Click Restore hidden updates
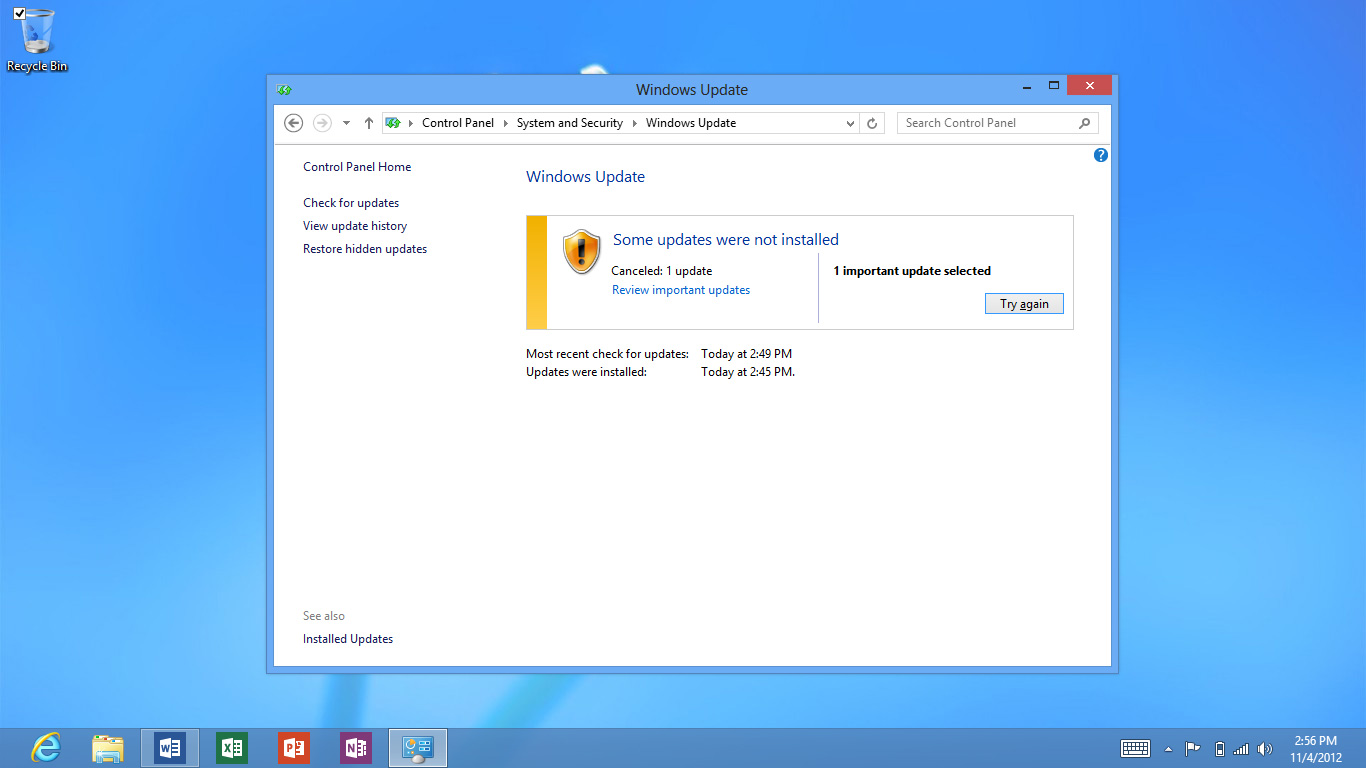The height and width of the screenshot is (768, 1366). [x=365, y=249]
